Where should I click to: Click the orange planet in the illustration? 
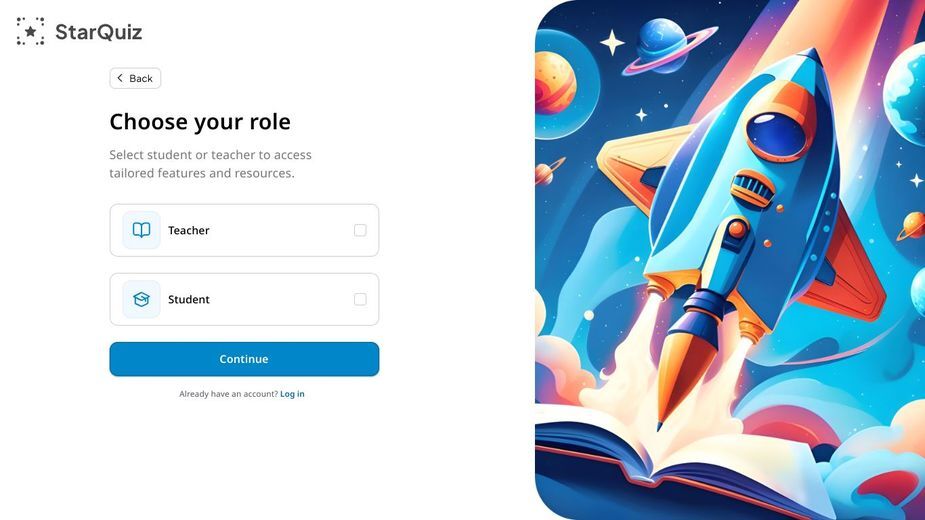(555, 81)
